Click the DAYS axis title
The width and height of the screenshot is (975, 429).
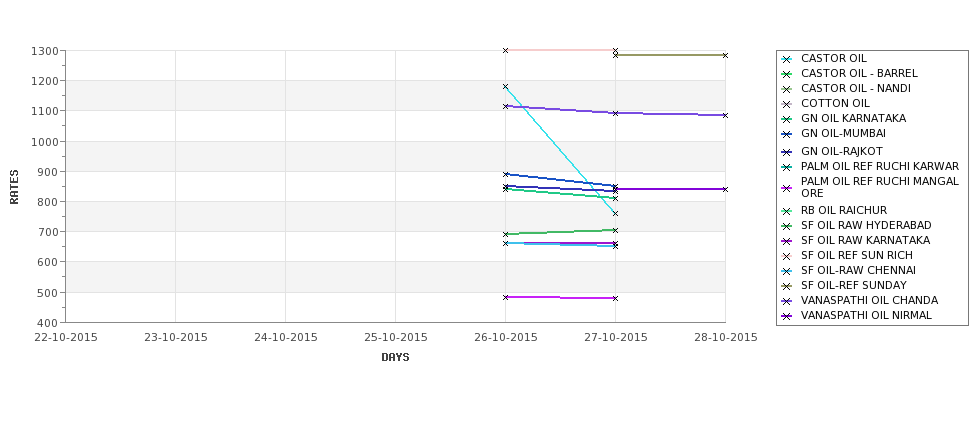395,358
